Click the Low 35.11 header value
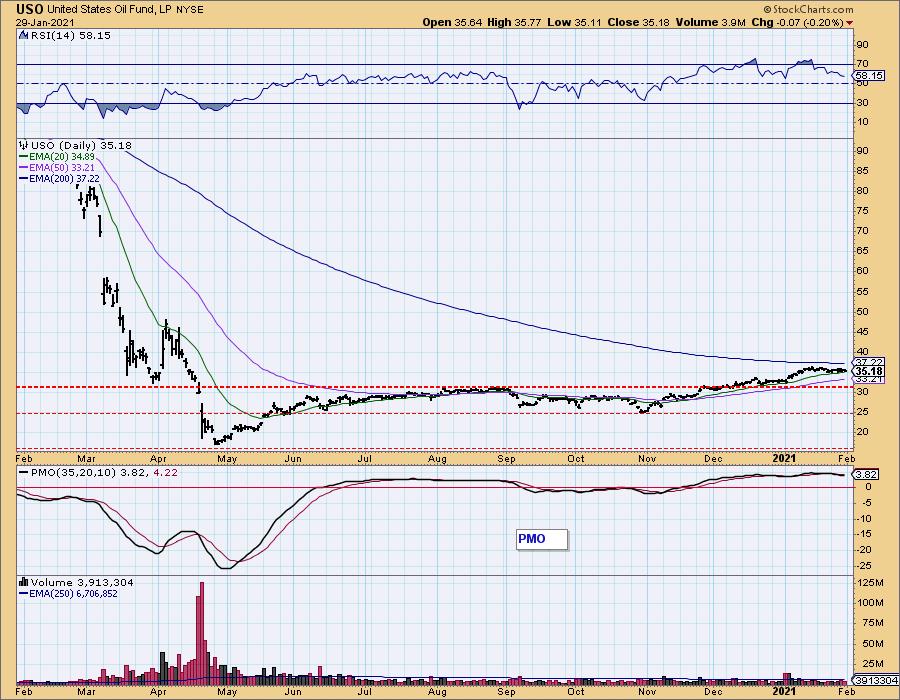 (x=574, y=22)
